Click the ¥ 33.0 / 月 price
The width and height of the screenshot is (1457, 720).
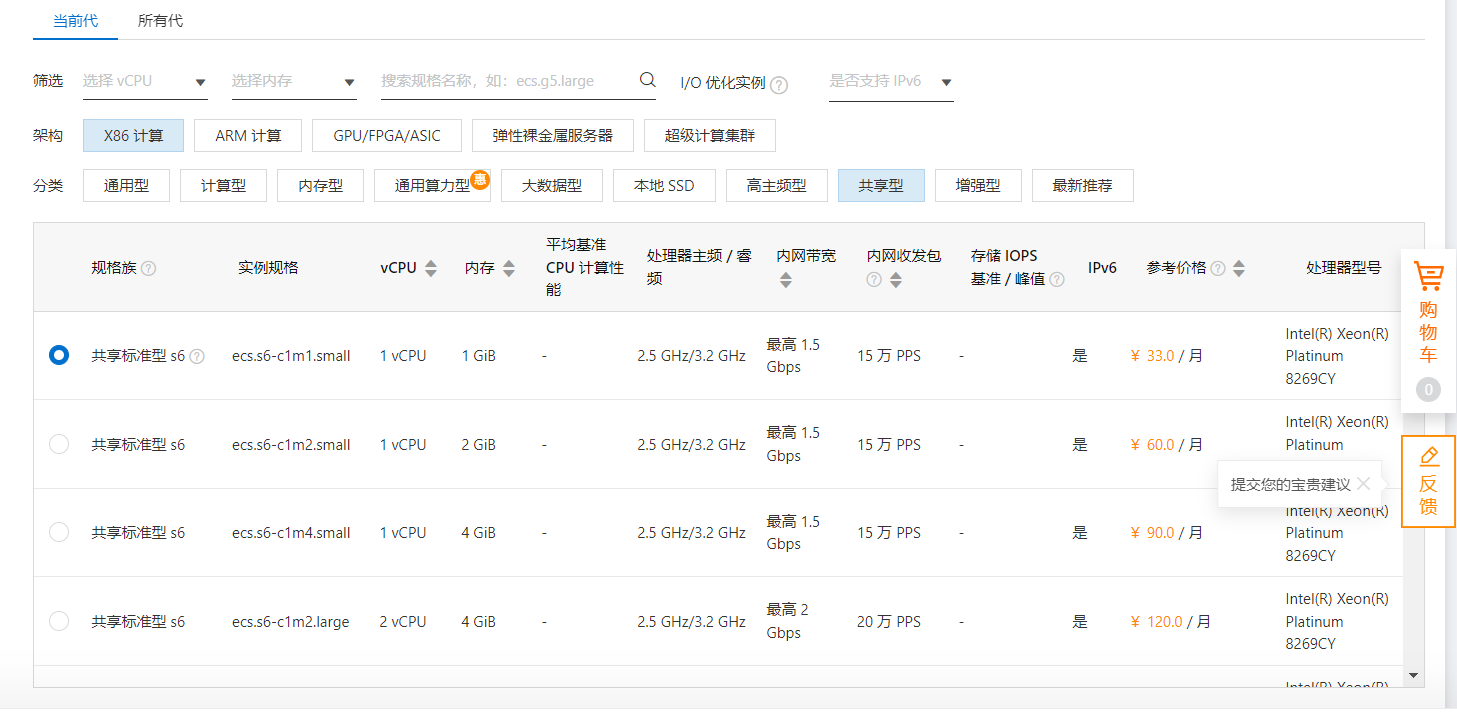point(1166,355)
